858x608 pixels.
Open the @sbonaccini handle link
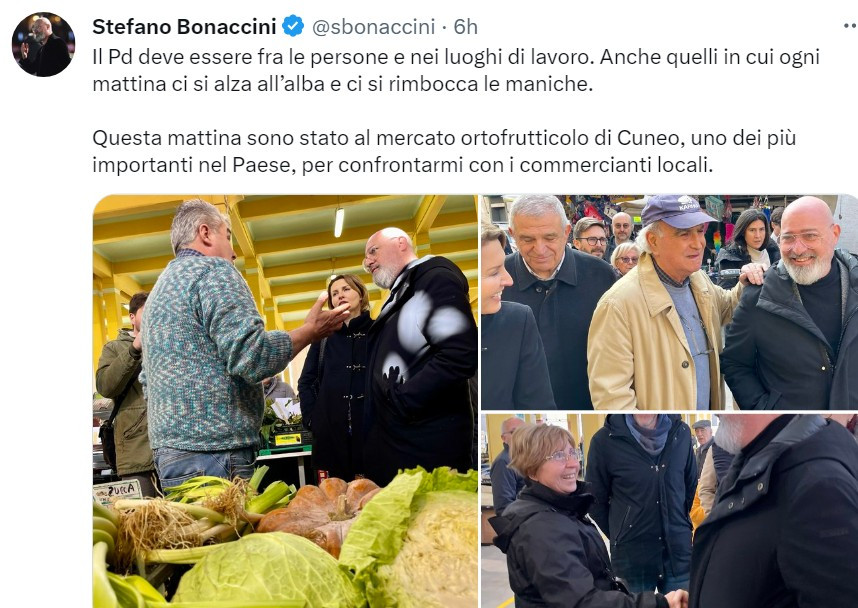click(373, 26)
